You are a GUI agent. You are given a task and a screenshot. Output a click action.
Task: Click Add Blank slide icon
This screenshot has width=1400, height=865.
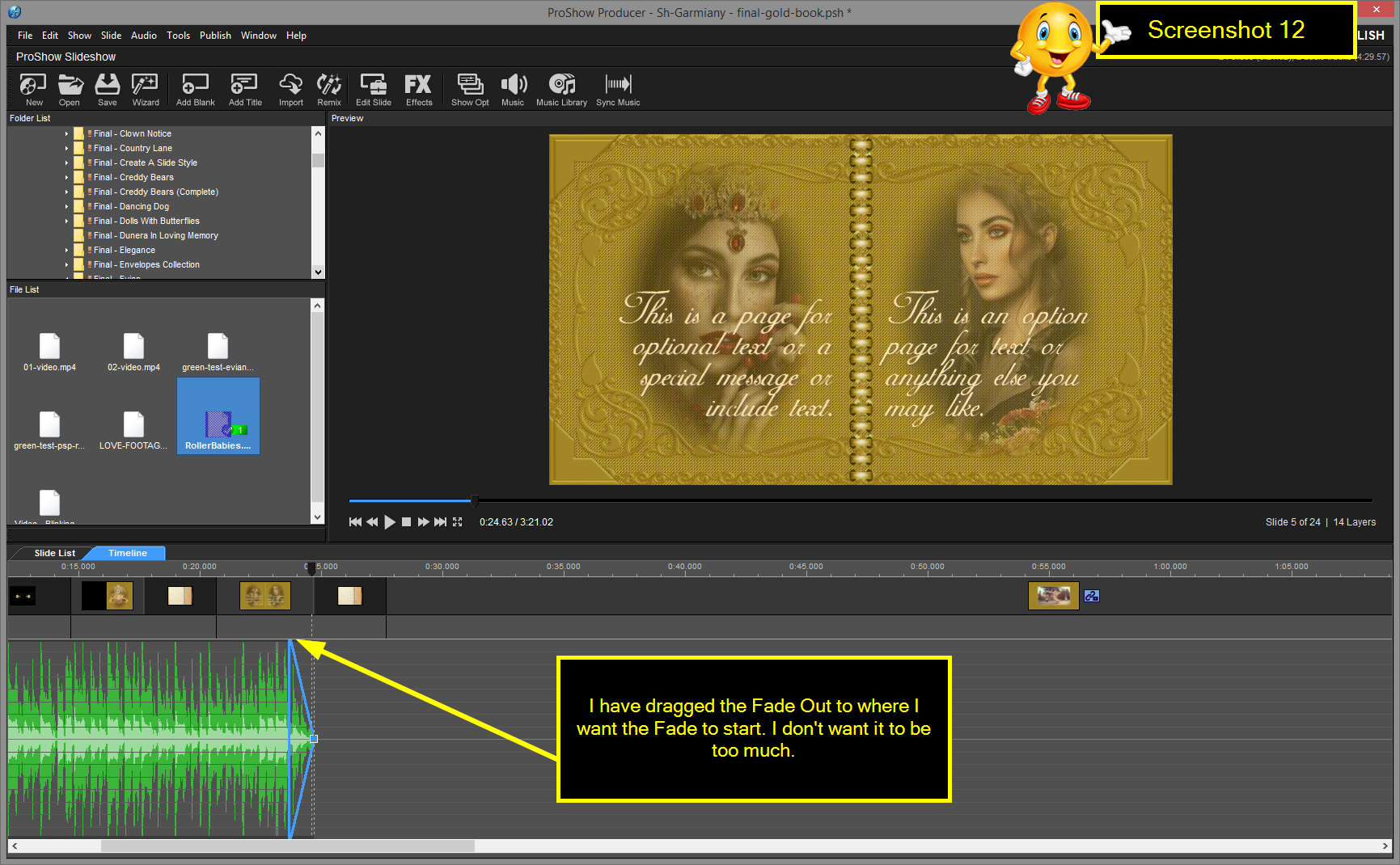coord(196,90)
